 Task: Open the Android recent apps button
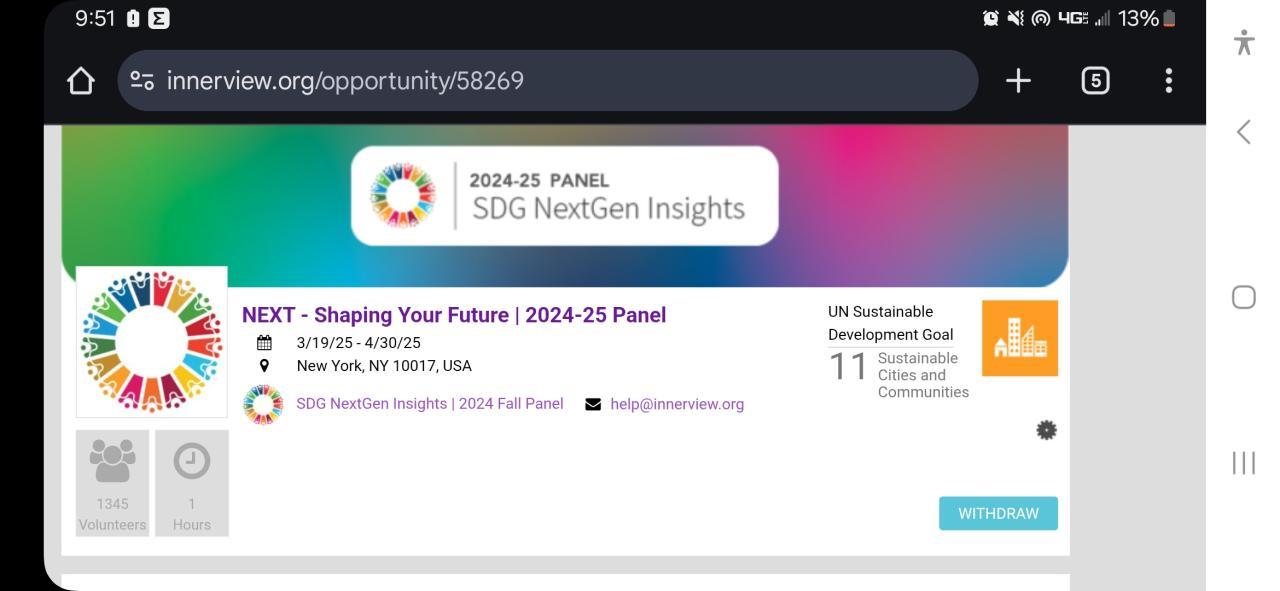[1244, 462]
